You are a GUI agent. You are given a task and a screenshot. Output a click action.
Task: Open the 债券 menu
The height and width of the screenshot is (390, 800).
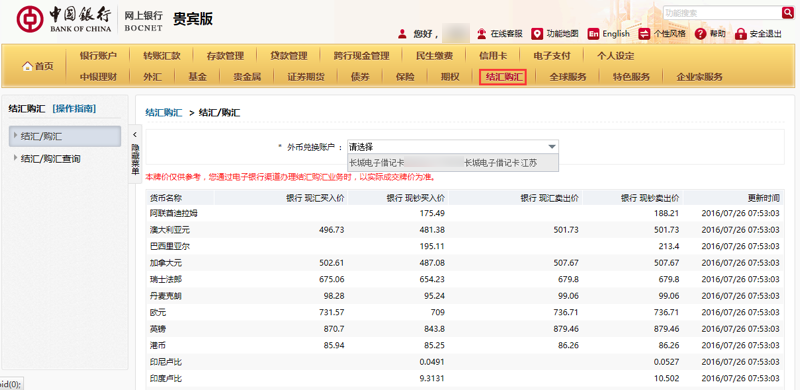(360, 77)
